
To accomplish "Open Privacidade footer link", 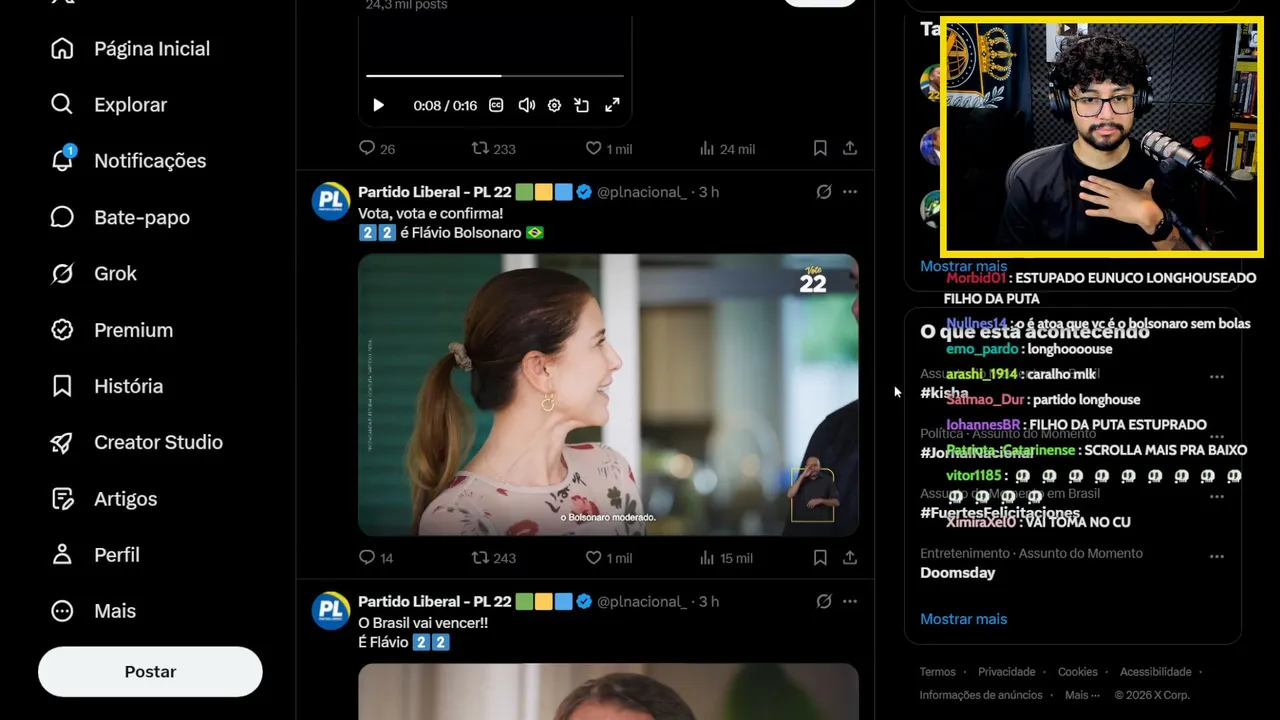I will (x=1007, y=672).
